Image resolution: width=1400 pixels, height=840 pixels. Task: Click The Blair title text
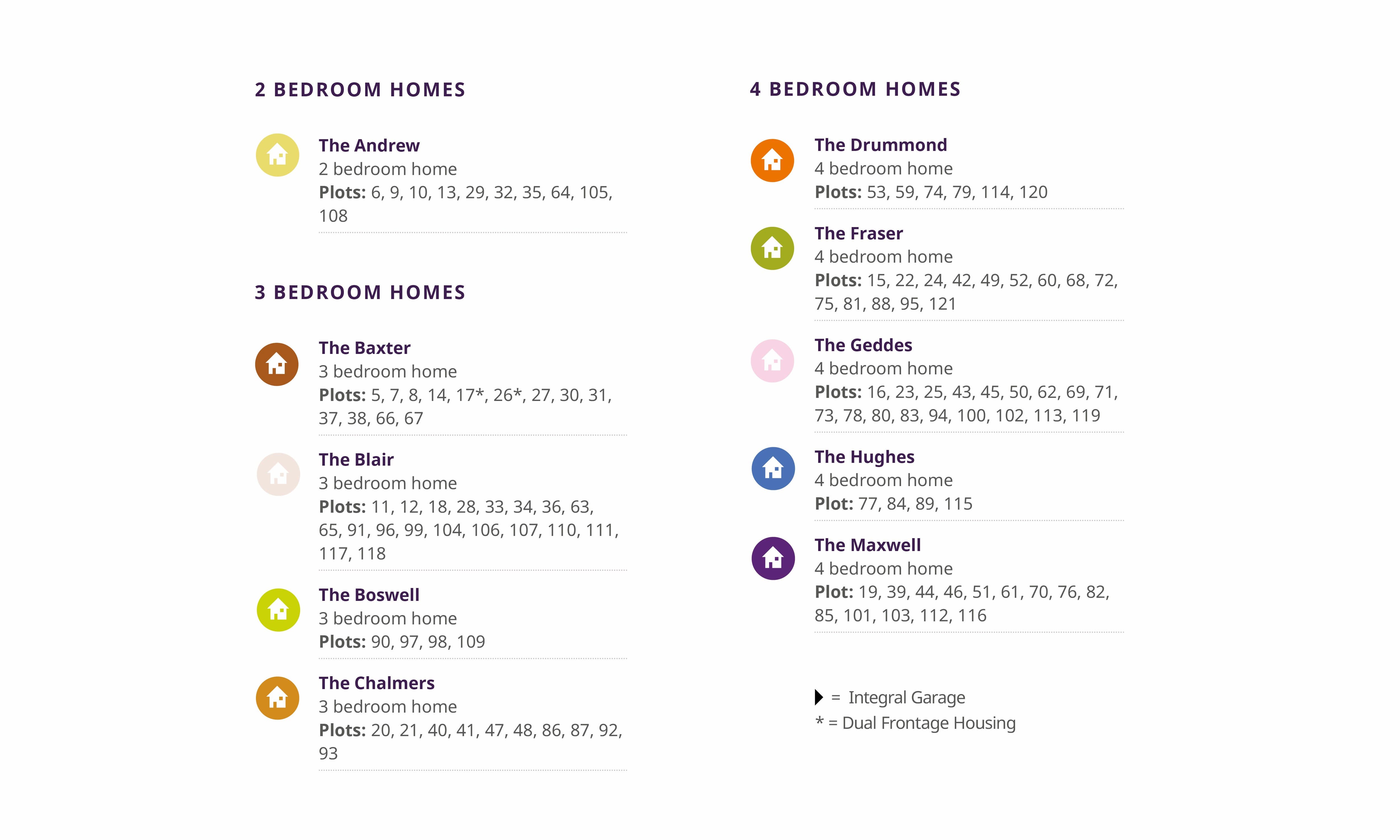356,460
